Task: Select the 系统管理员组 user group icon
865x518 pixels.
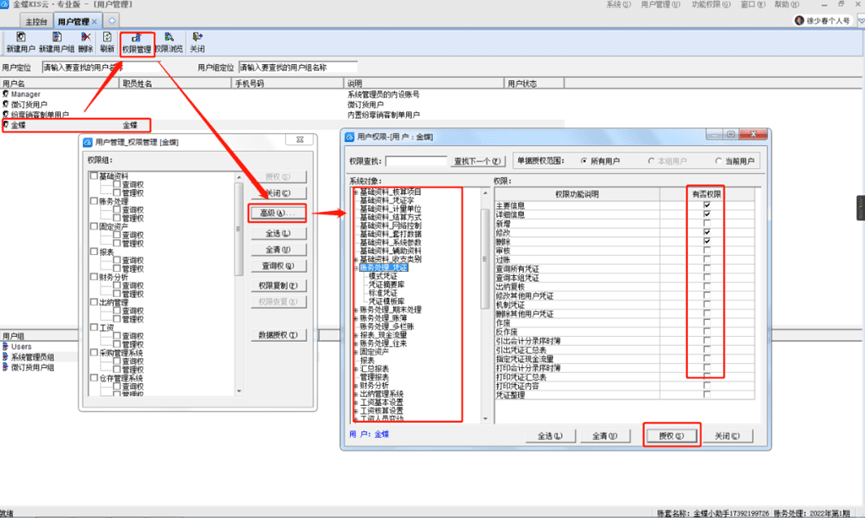Action: 5,357
